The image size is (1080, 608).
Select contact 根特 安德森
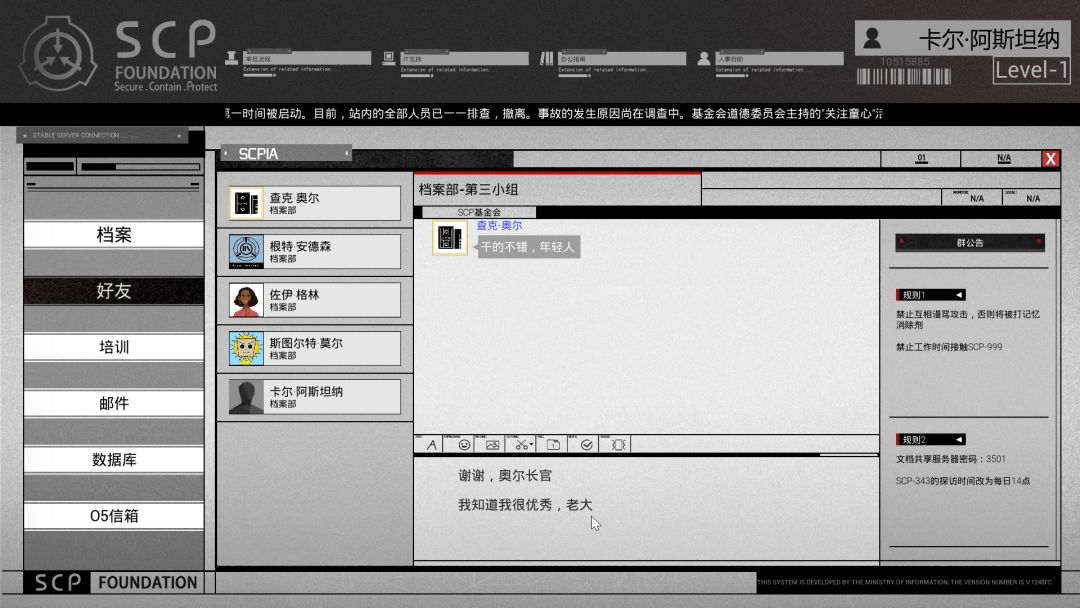click(315, 252)
